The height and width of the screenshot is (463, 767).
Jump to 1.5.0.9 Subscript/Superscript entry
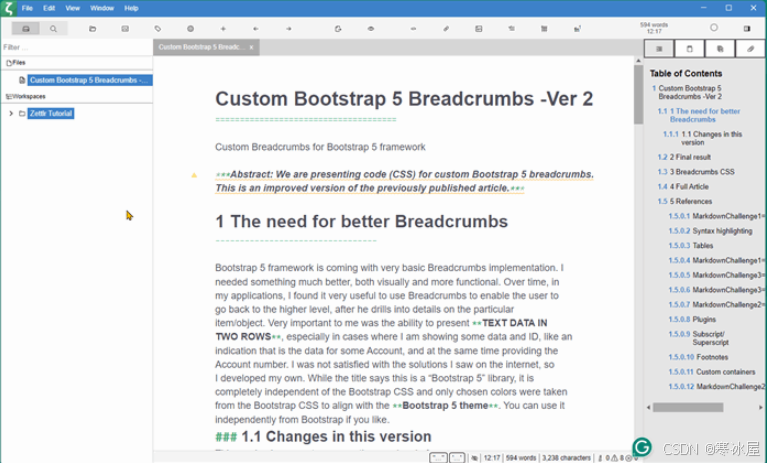[699, 338]
